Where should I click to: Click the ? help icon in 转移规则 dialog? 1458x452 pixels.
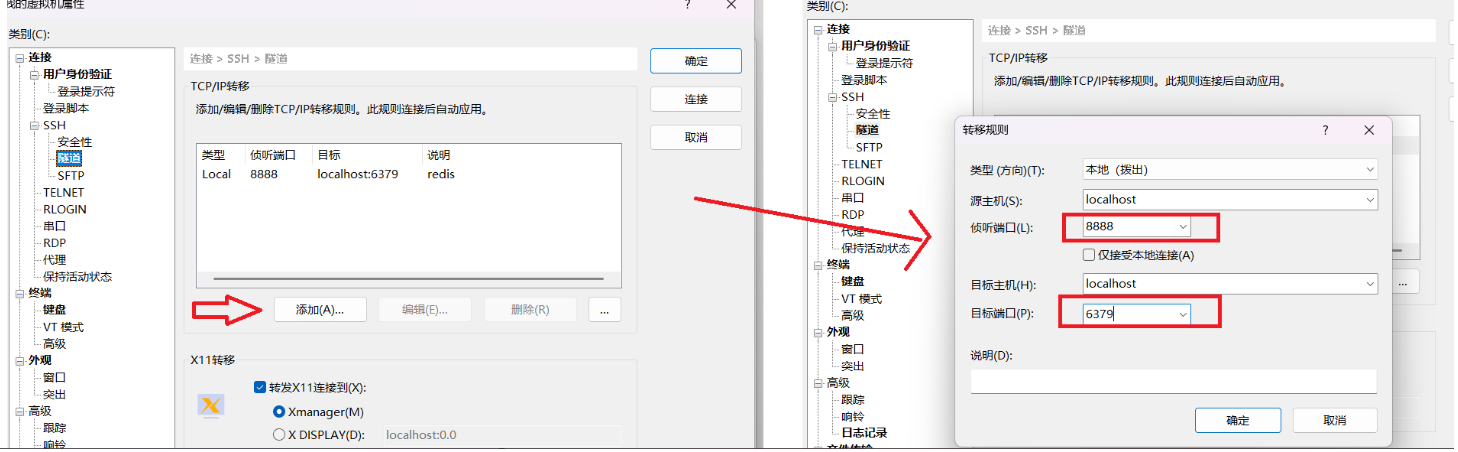click(1325, 131)
